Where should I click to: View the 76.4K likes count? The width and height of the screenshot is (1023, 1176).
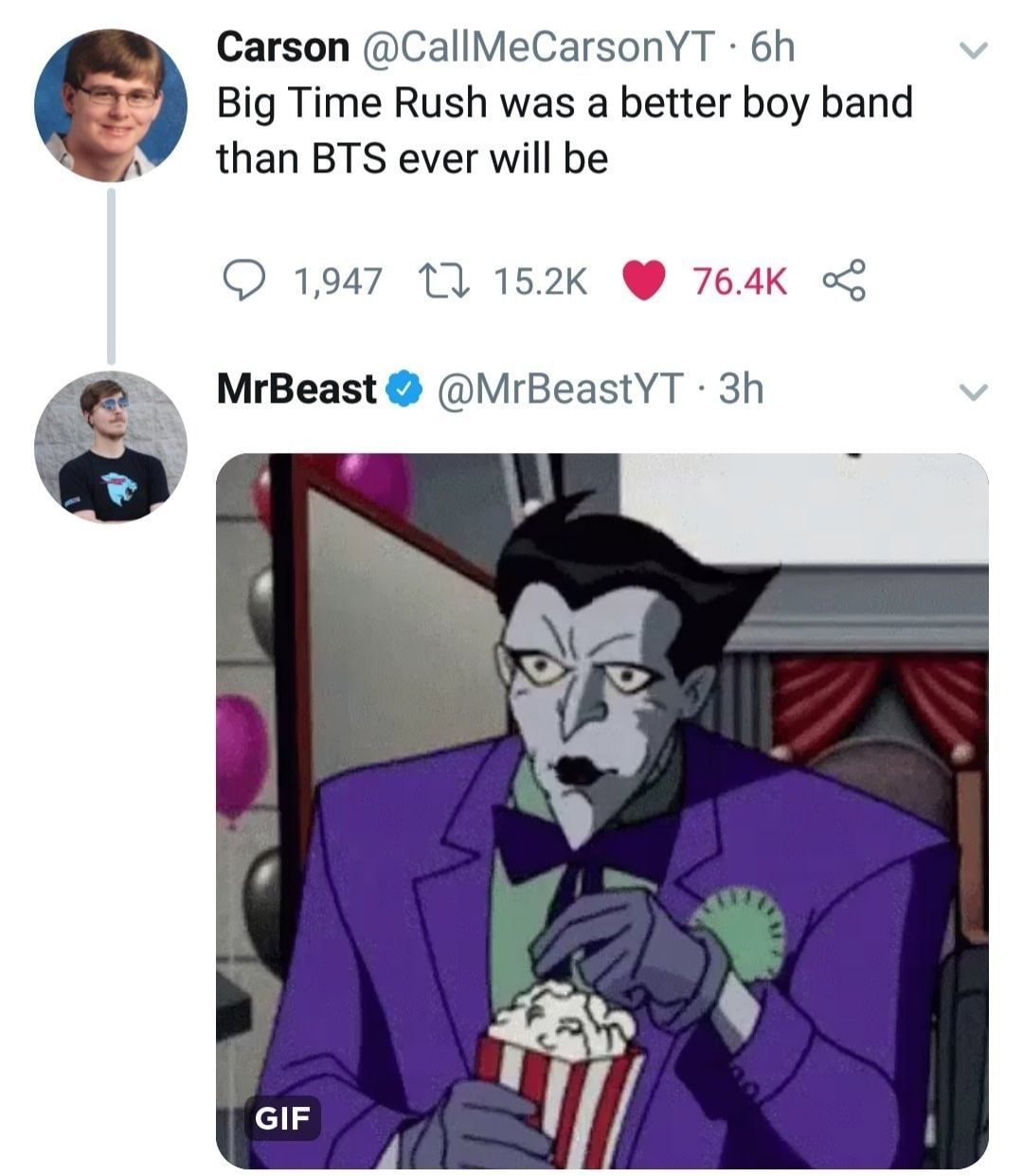pos(740,281)
